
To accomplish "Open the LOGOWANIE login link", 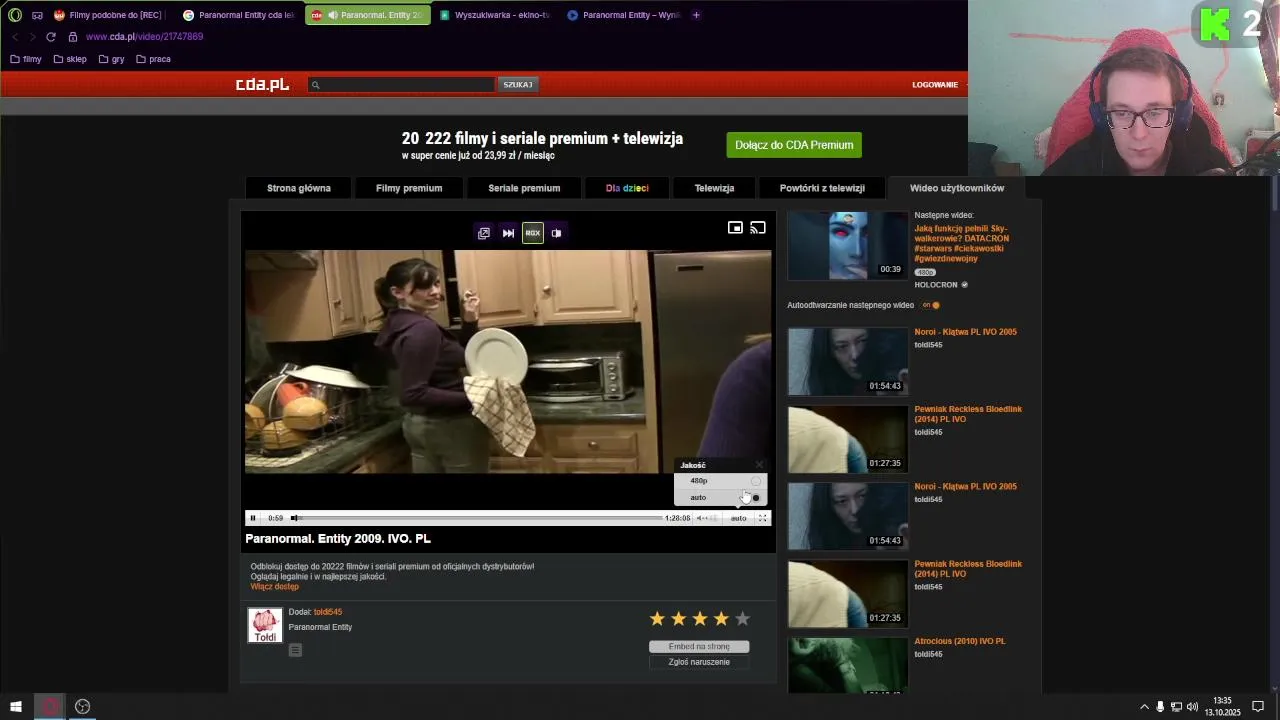I will 935,85.
